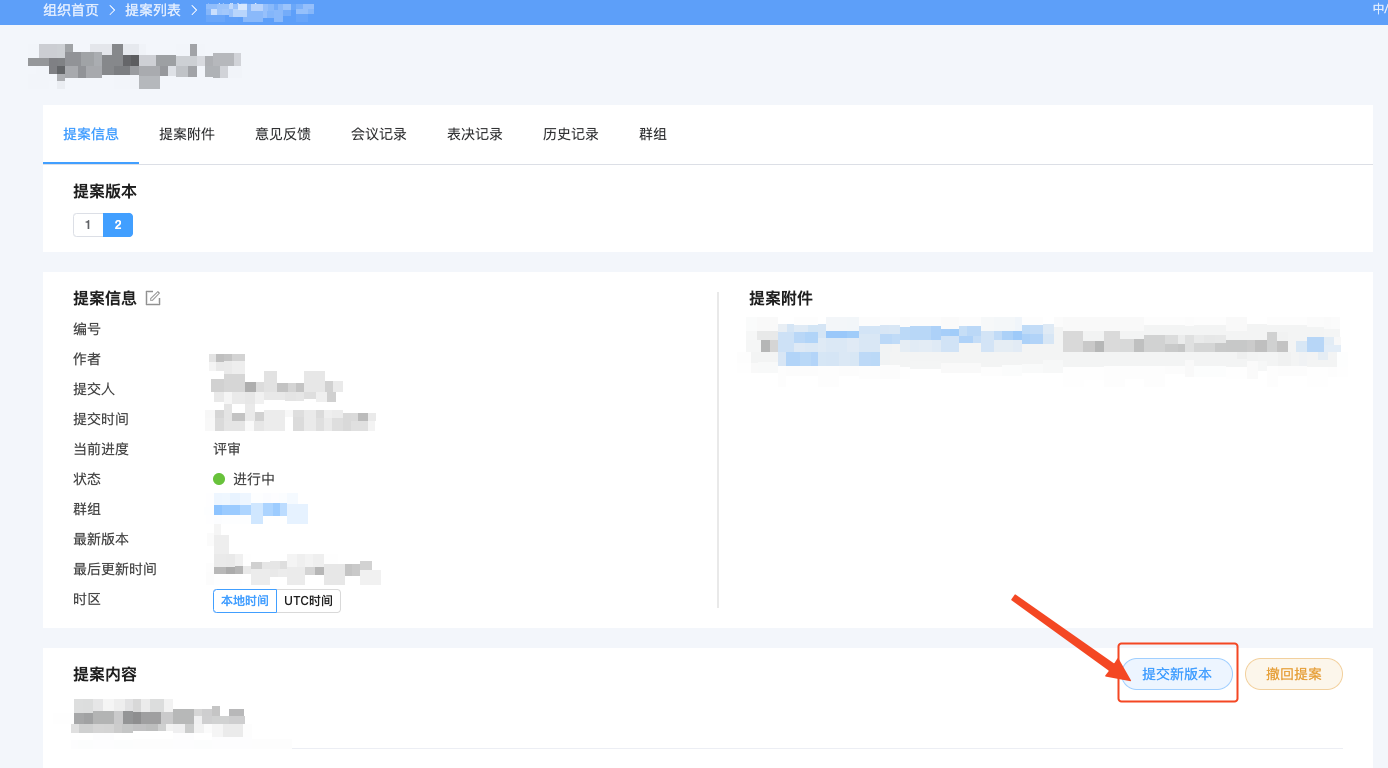Switch time zone to UTC时间

(x=308, y=601)
